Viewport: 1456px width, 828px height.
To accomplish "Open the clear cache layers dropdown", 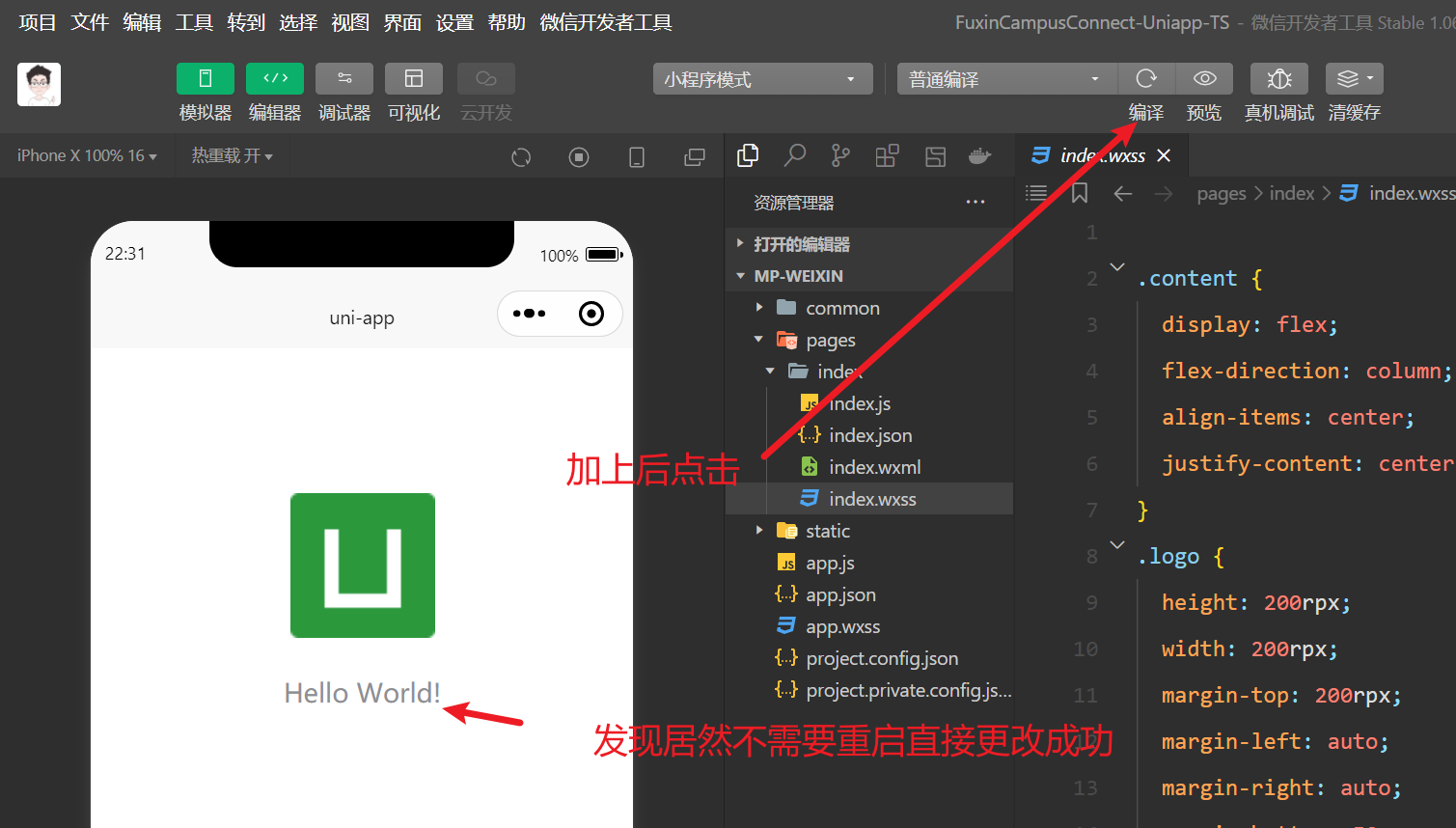I will click(1355, 79).
